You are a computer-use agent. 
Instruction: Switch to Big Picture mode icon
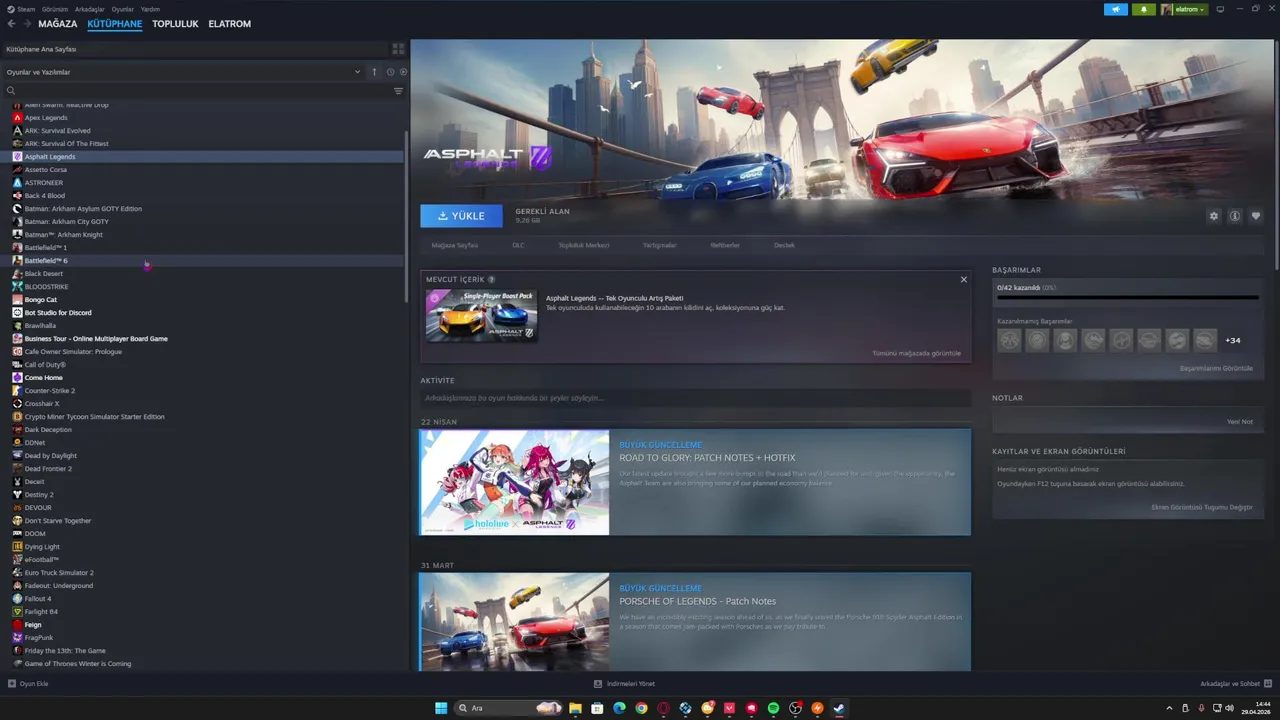[x=1220, y=9]
